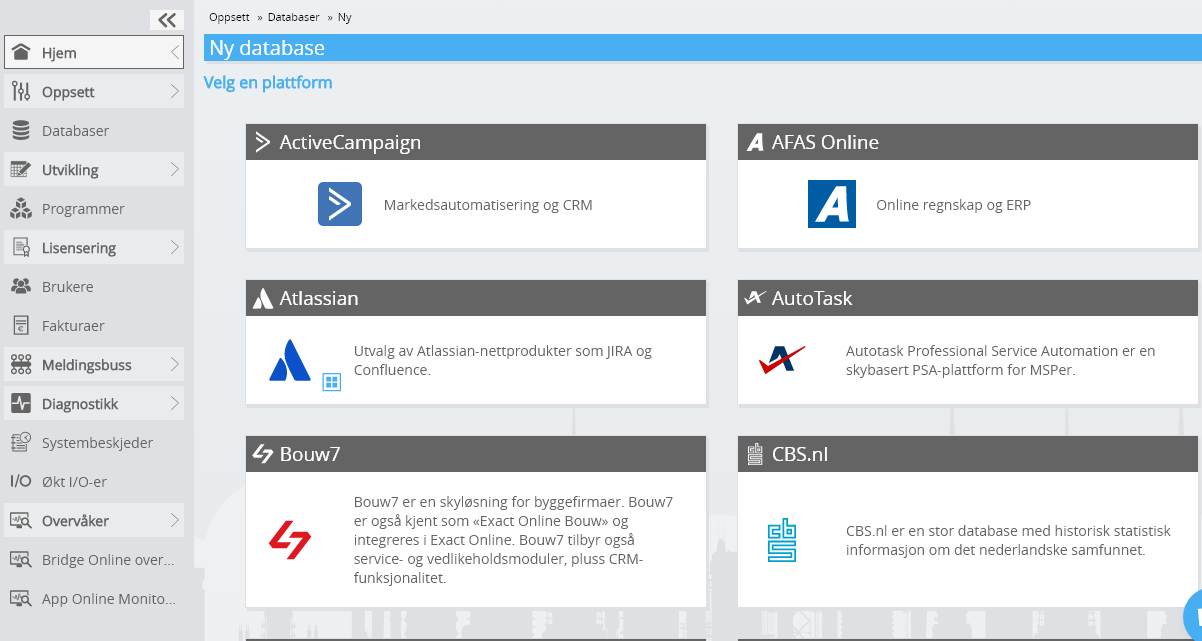Expand the Lisensering menu chevron
This screenshot has width=1202, height=641.
tap(174, 248)
